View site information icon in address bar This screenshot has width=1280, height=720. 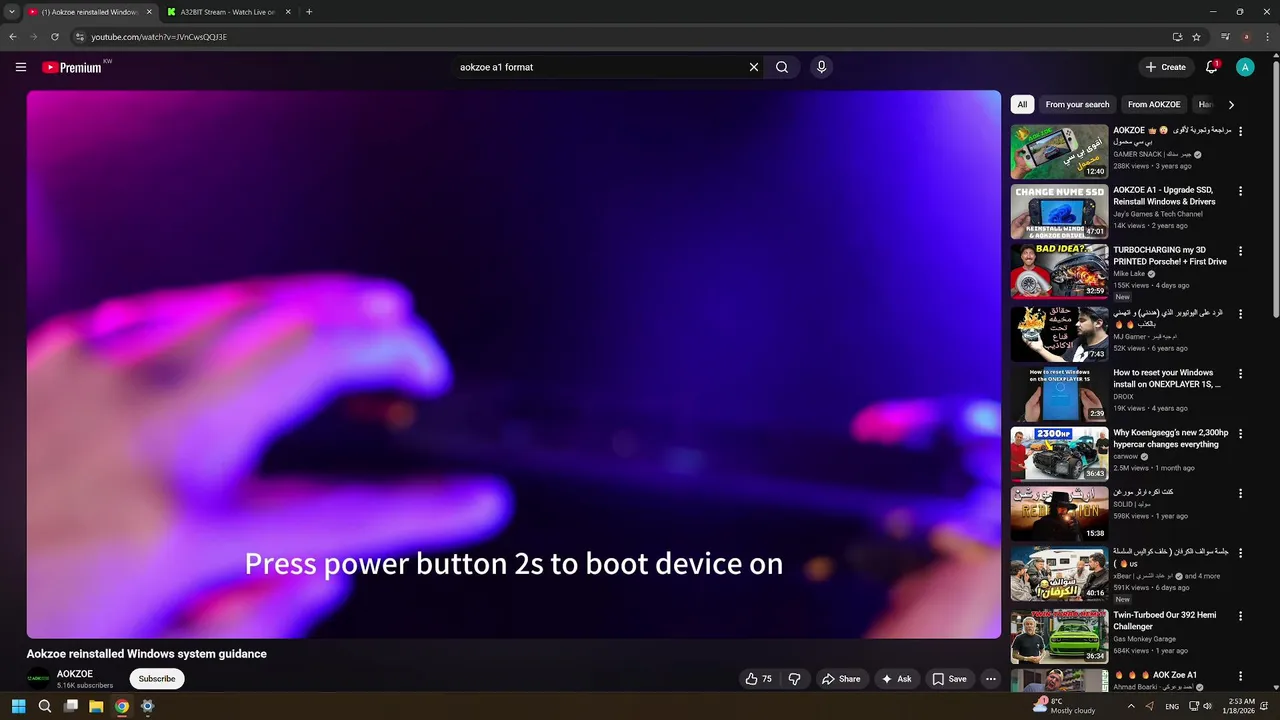click(80, 37)
